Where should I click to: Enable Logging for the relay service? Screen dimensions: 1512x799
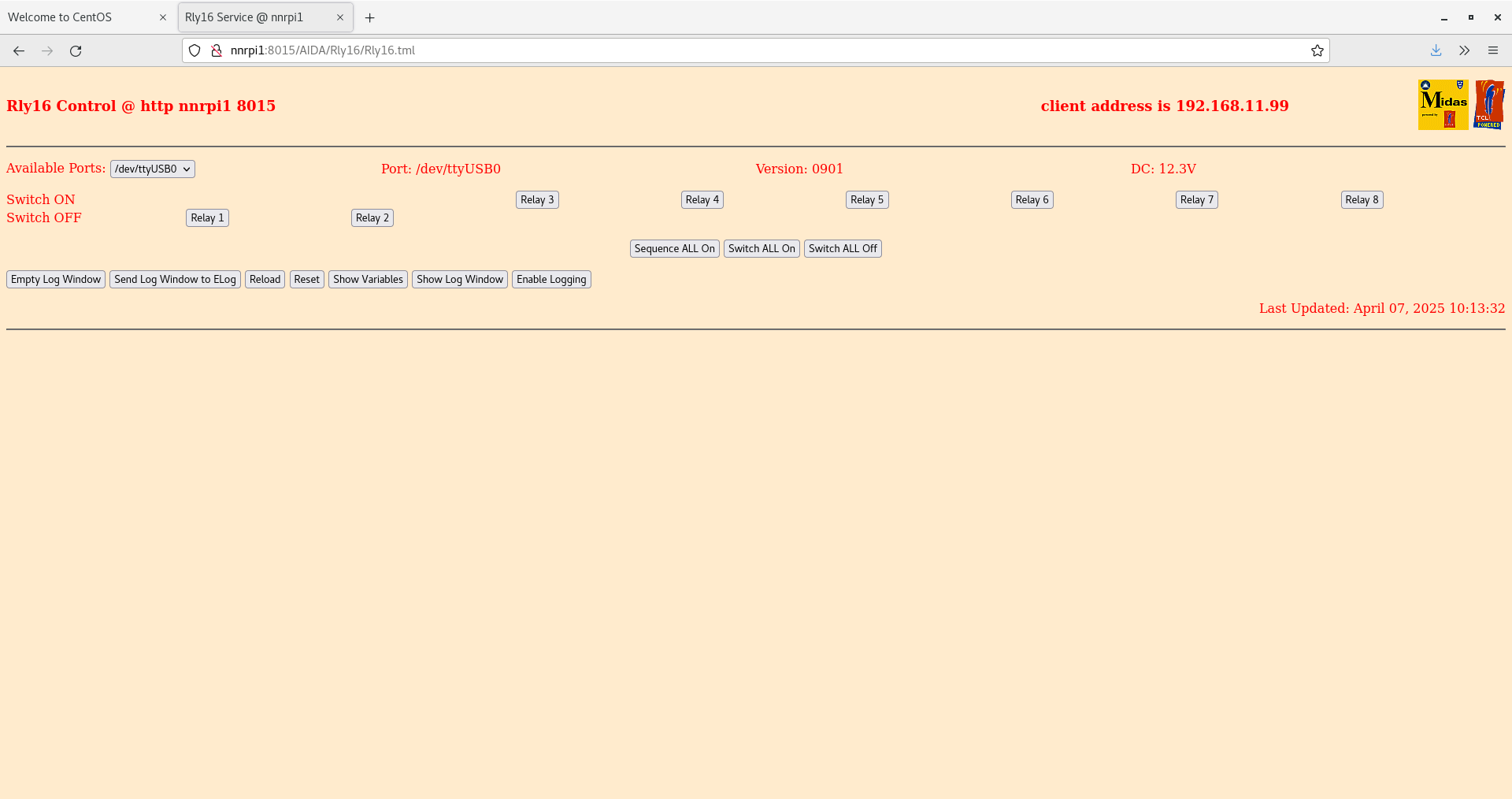point(550,279)
